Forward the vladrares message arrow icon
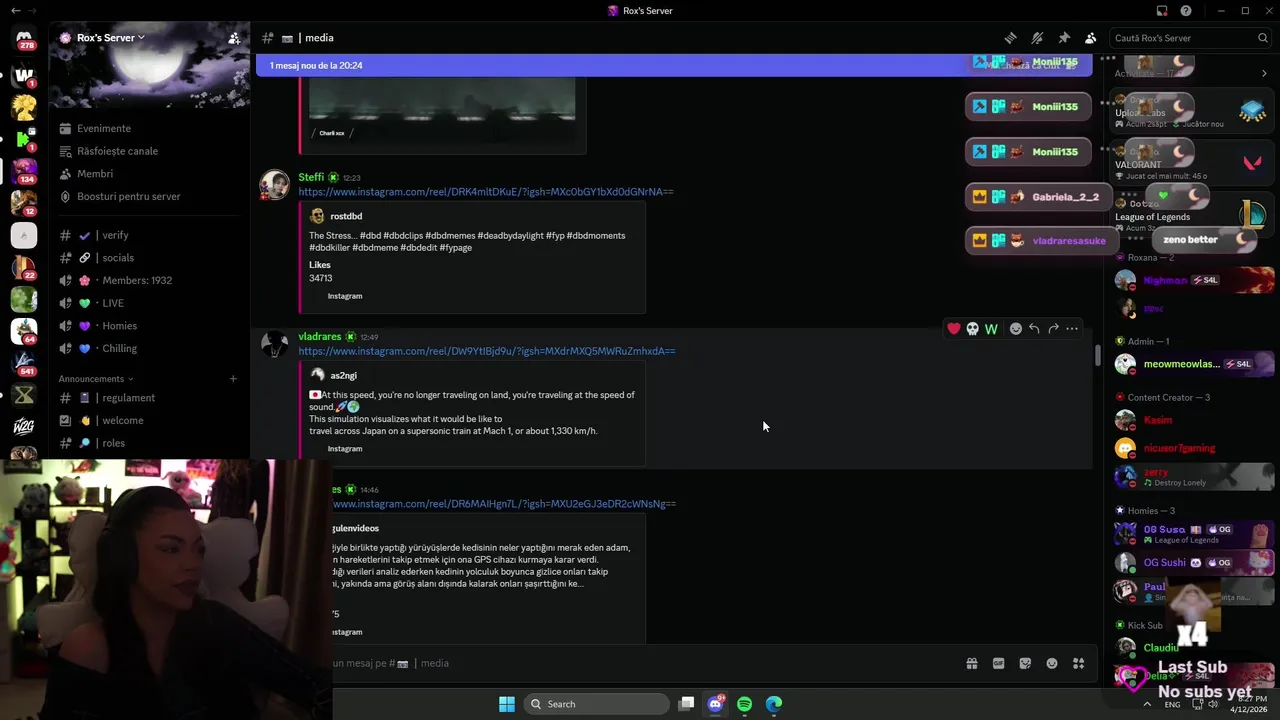 1053,329
